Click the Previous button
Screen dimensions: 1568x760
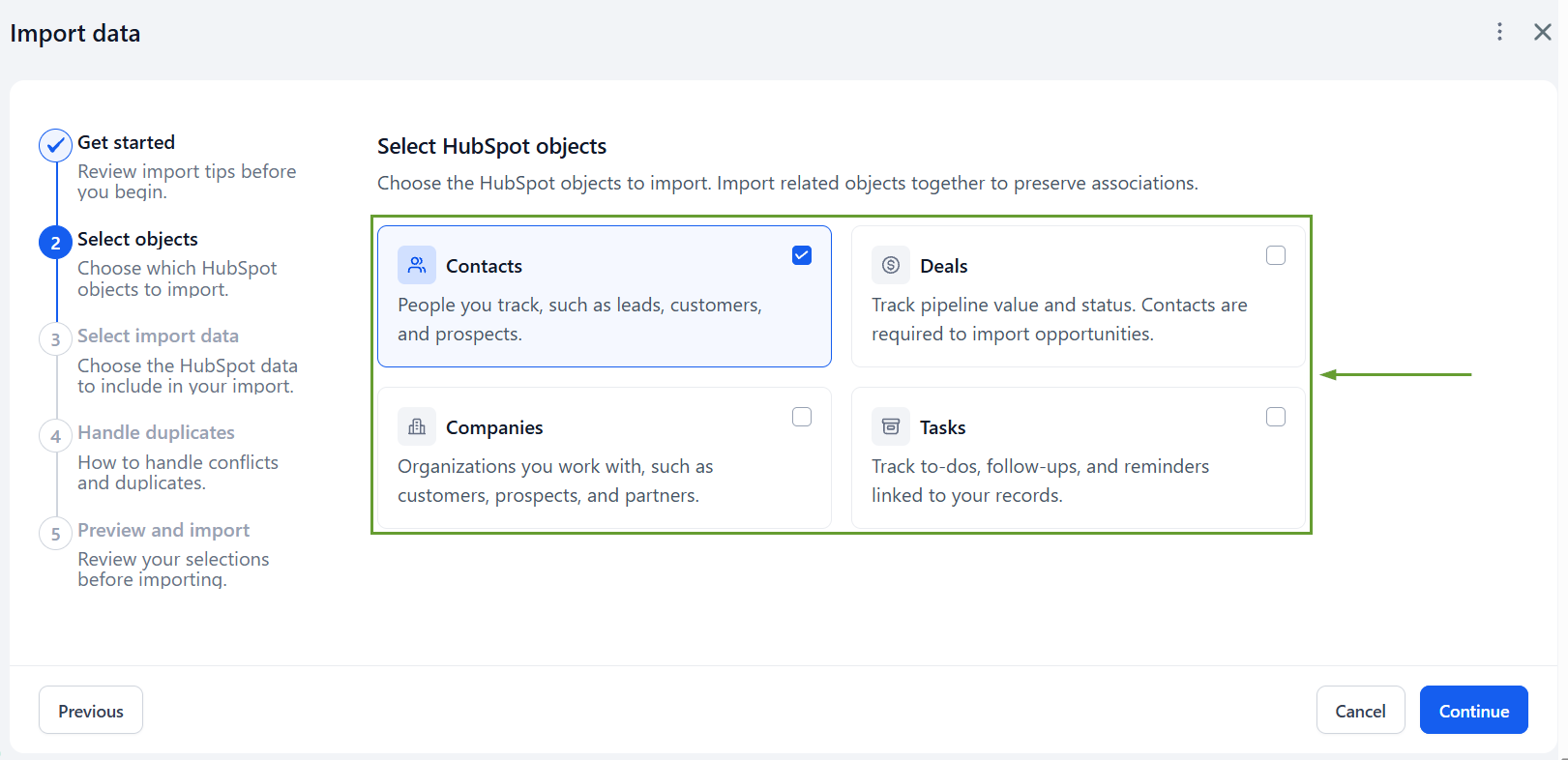tap(91, 710)
